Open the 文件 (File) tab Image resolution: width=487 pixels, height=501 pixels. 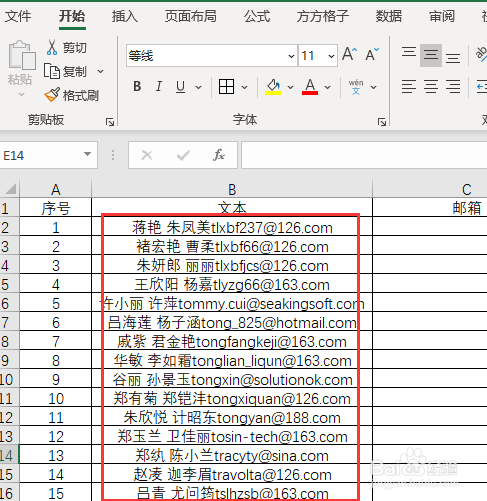click(x=18, y=16)
